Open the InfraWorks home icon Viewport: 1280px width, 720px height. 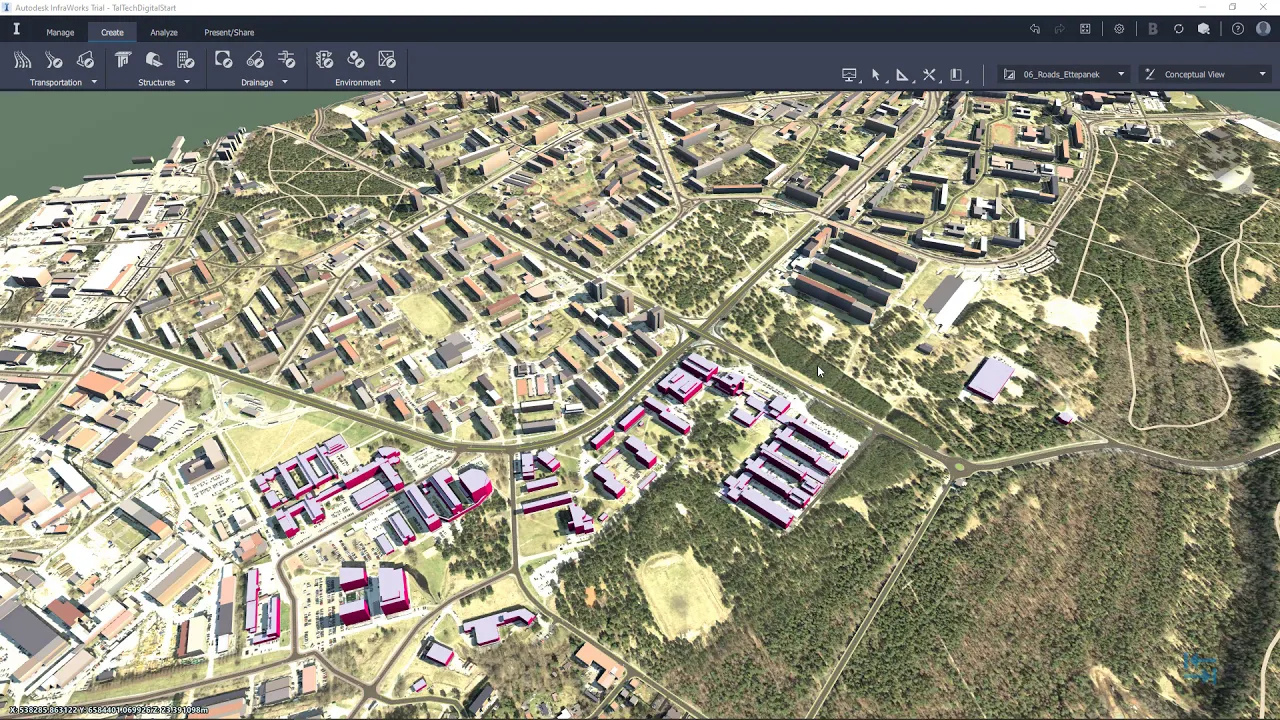(x=16, y=30)
